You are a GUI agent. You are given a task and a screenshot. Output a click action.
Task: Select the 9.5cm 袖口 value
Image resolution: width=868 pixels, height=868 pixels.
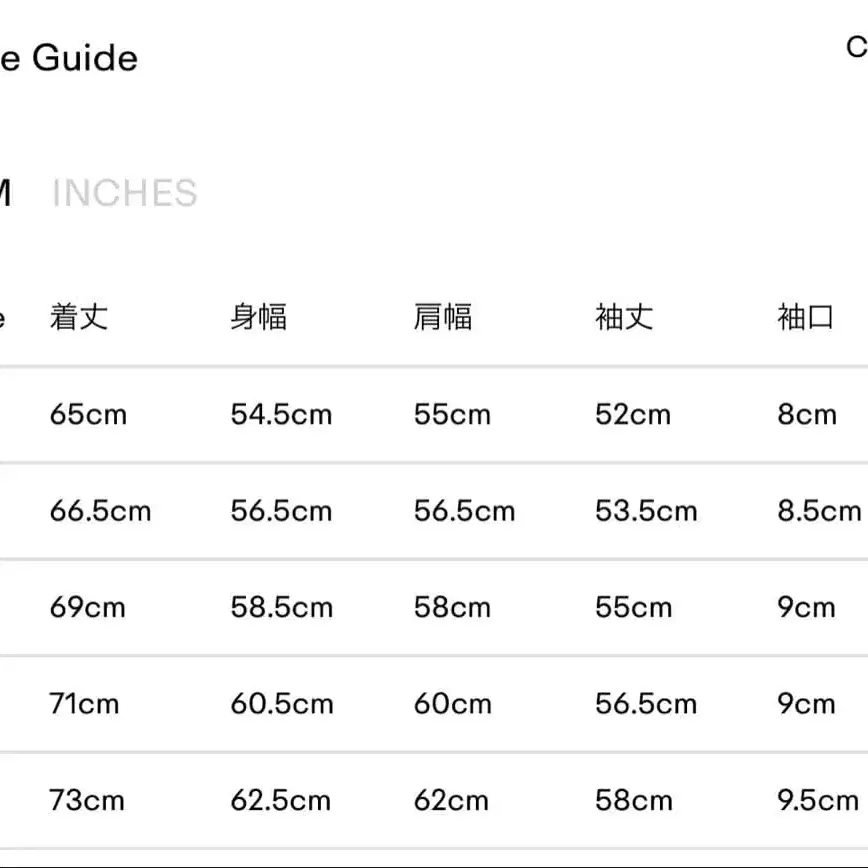click(818, 800)
